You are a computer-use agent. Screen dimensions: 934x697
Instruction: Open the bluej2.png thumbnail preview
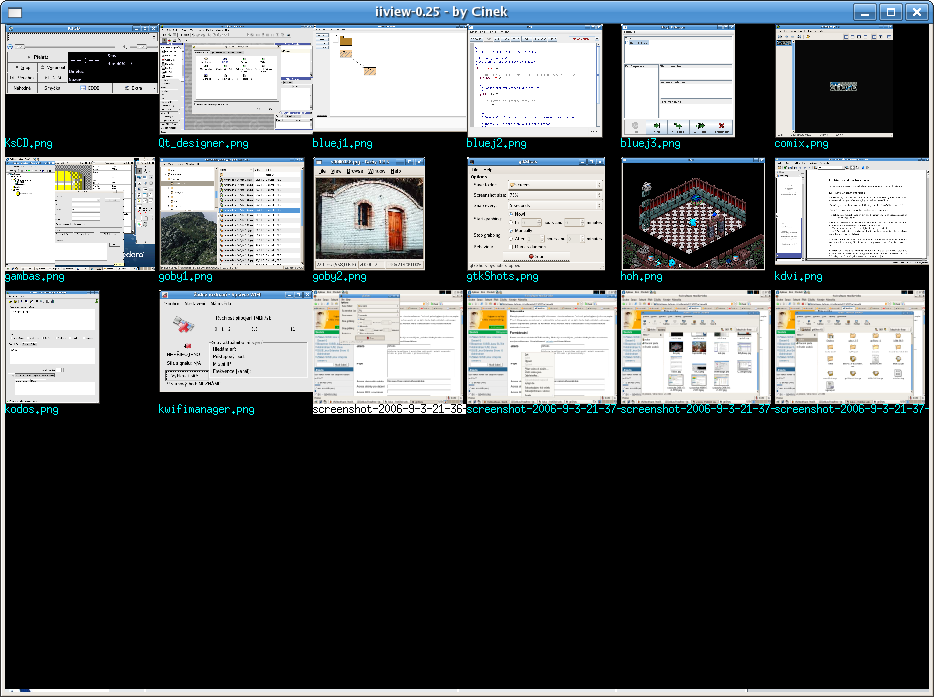(x=534, y=81)
